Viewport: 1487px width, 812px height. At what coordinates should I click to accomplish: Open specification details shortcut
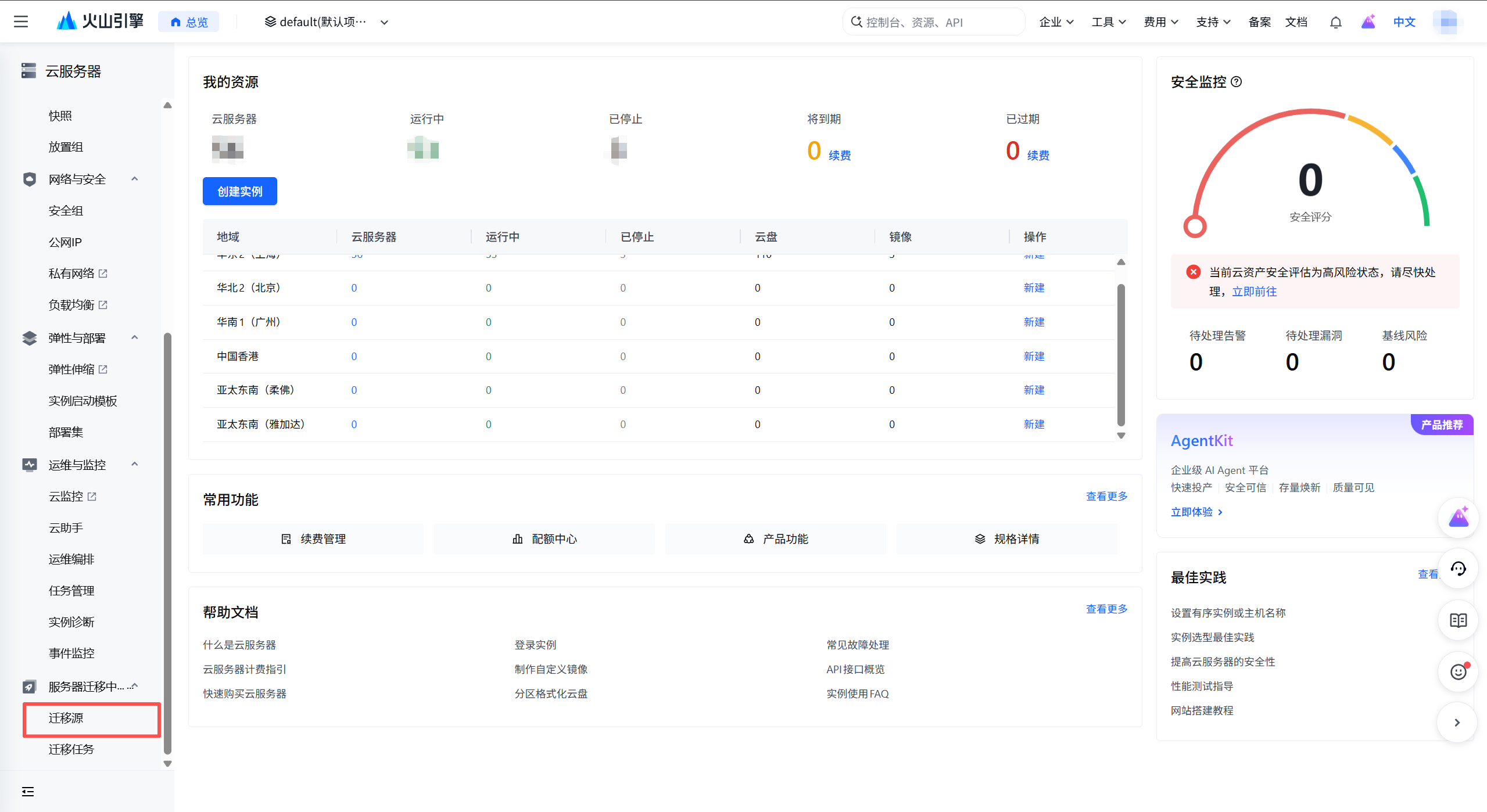(x=1007, y=539)
